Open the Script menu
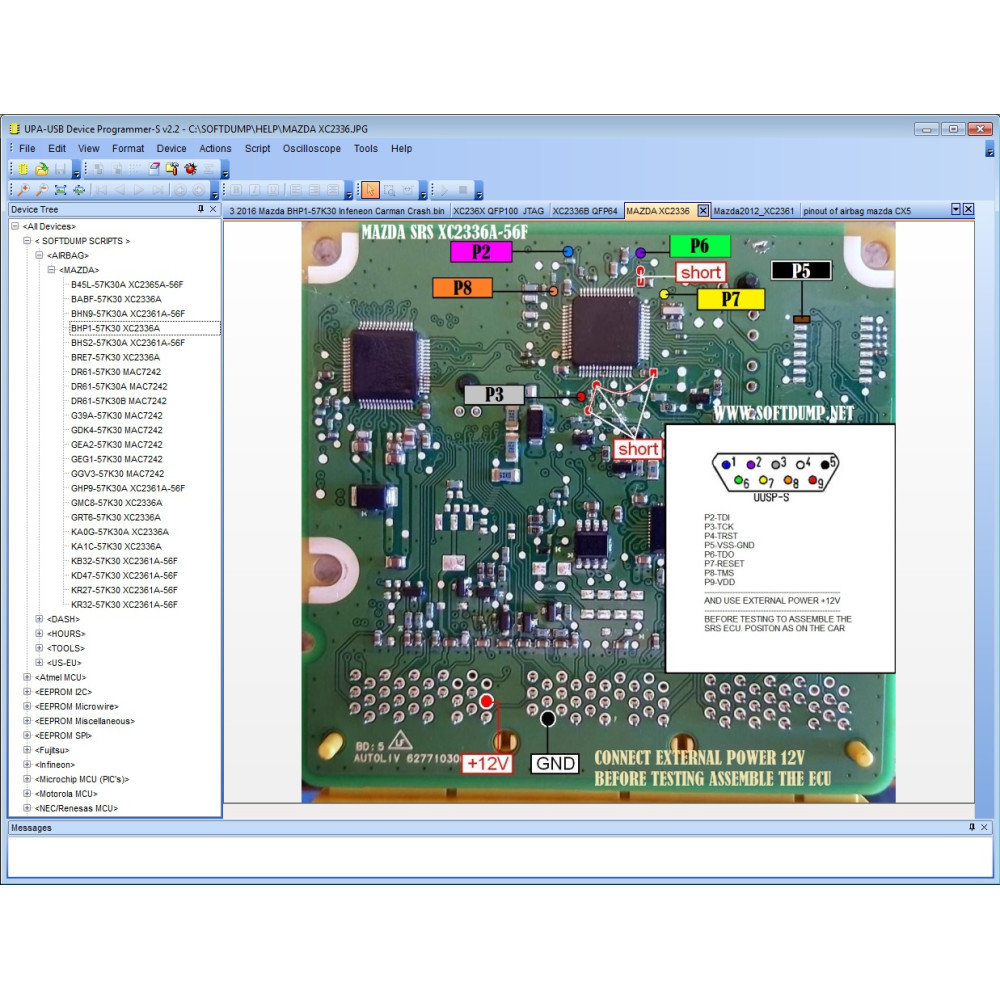 pyautogui.click(x=258, y=149)
